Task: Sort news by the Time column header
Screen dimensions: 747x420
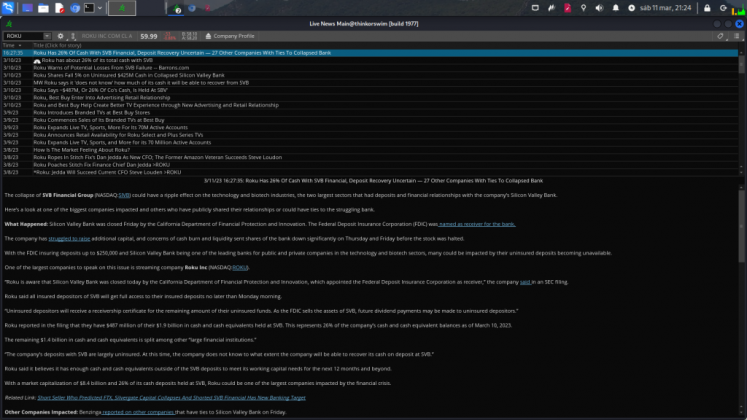Action: point(10,45)
